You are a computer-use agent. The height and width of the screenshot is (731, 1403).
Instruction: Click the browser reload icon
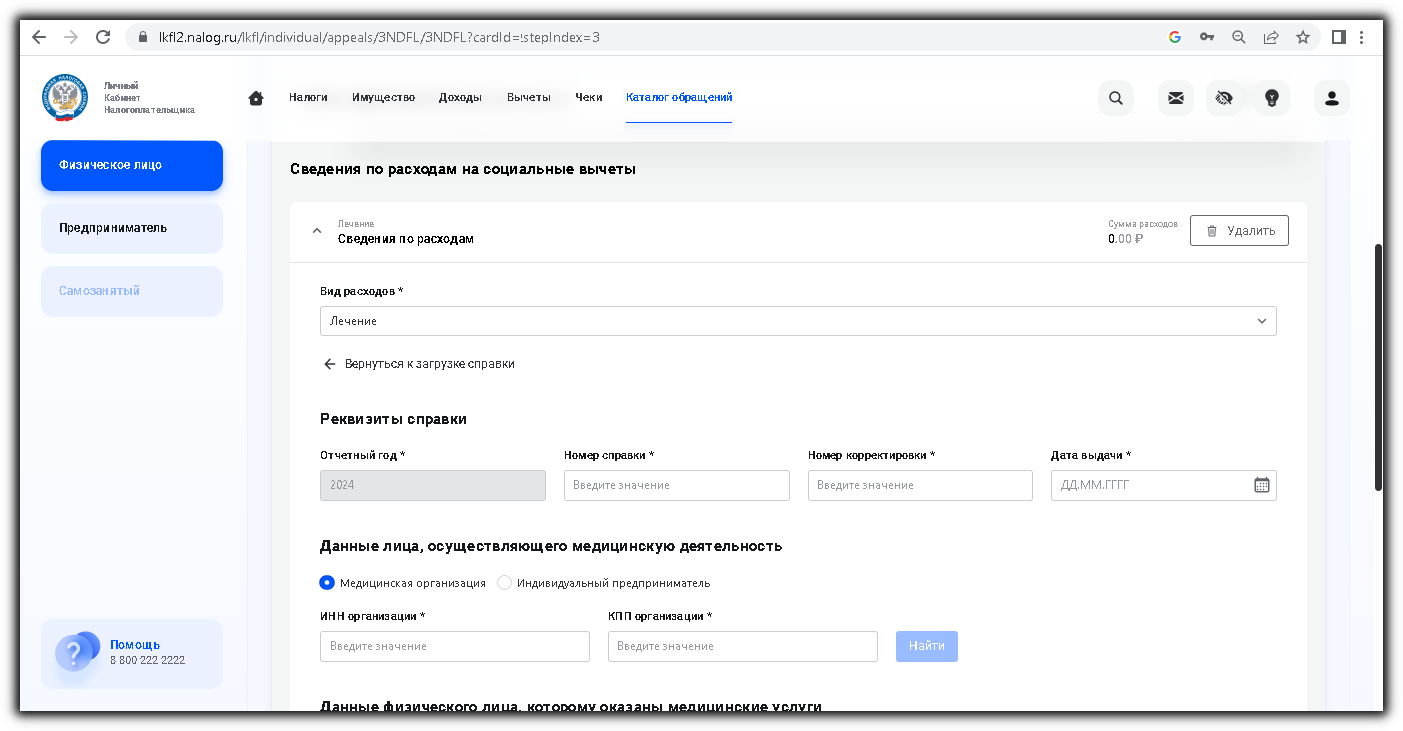pos(103,37)
